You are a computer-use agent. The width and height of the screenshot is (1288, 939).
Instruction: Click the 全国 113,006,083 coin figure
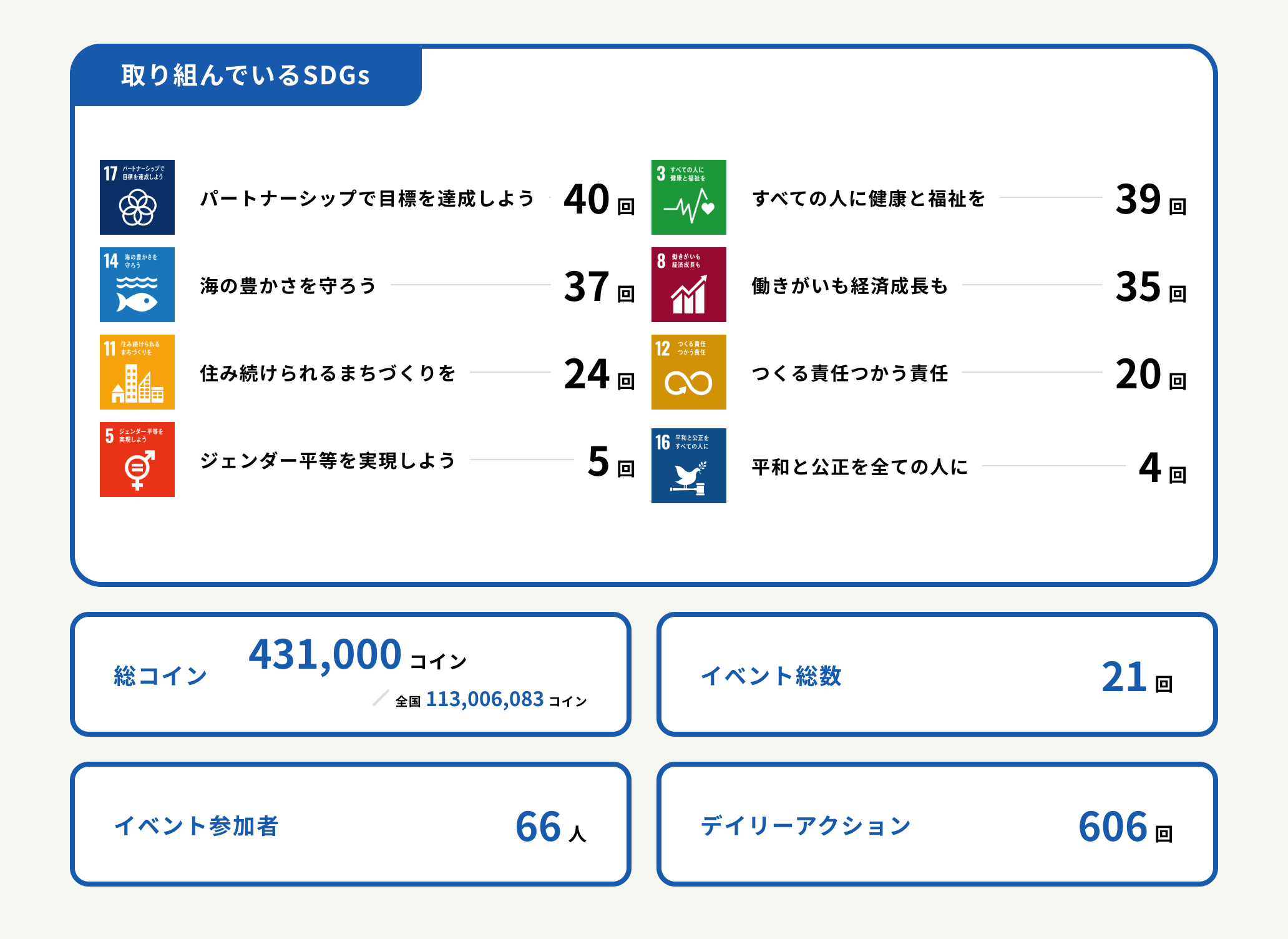(484, 699)
